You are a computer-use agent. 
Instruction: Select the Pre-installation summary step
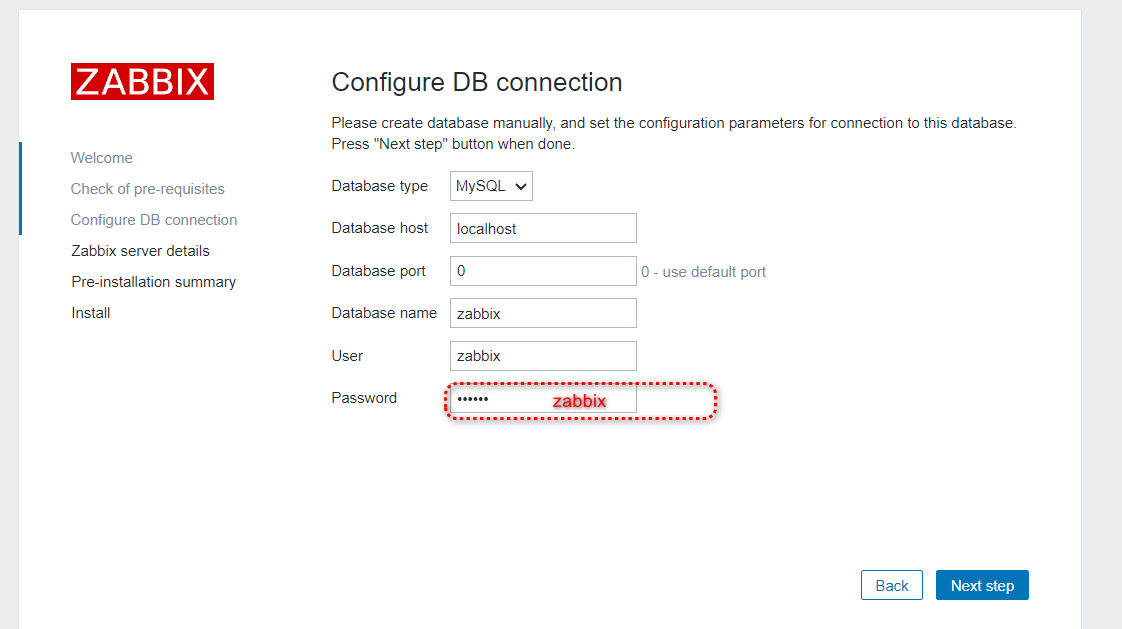point(153,281)
